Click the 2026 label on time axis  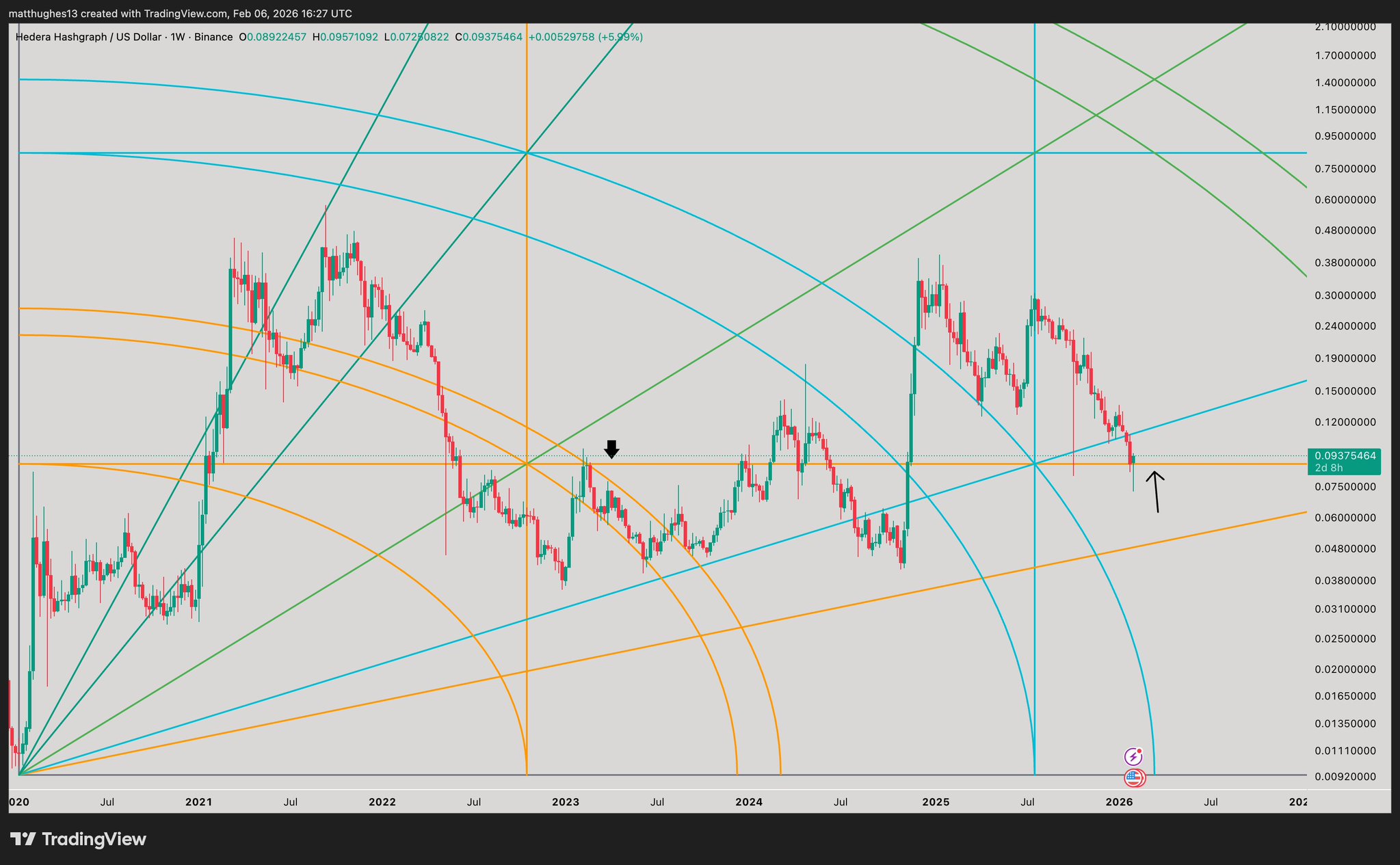[1120, 801]
